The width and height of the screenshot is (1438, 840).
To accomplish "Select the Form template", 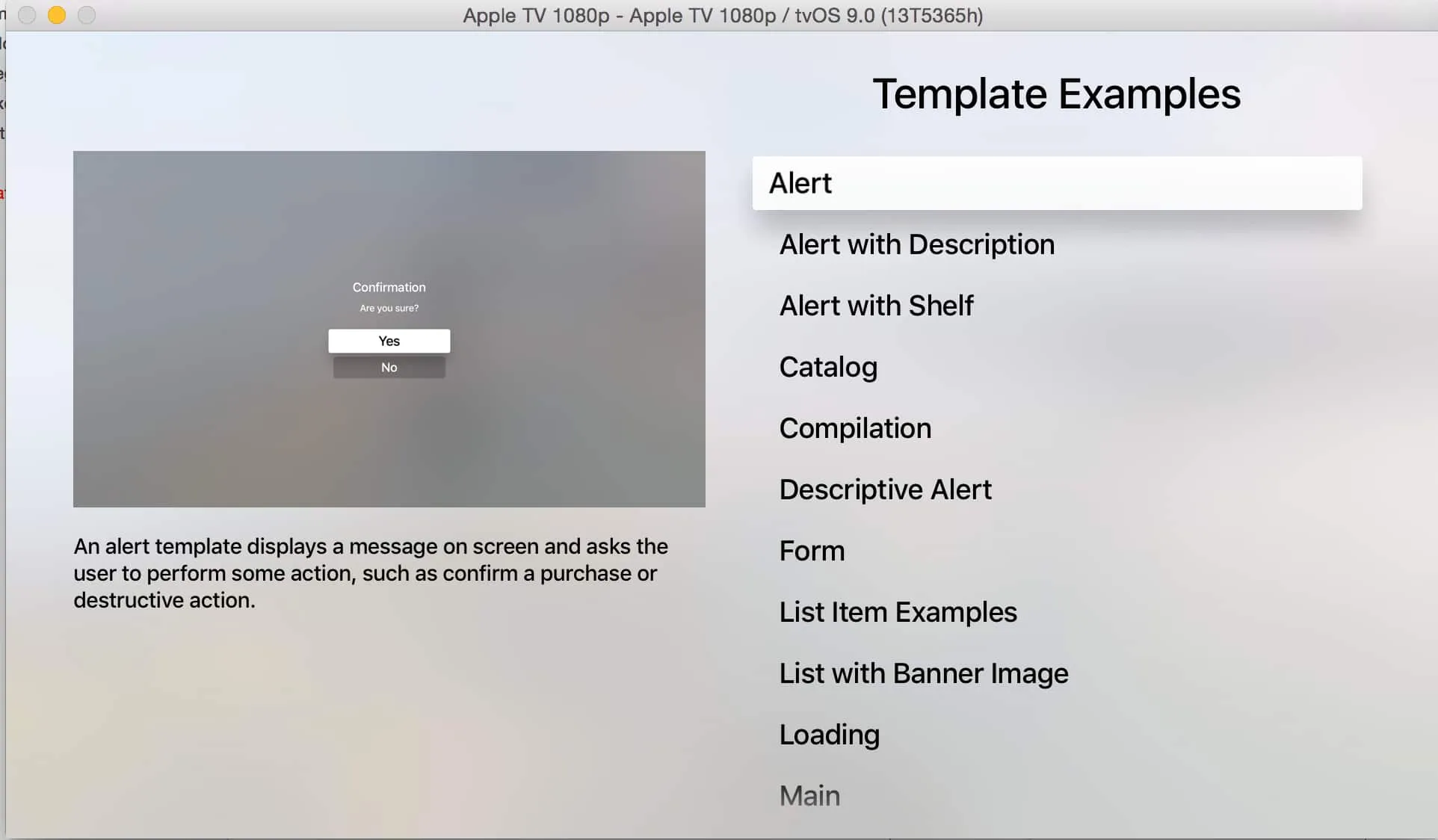I will pyautogui.click(x=812, y=551).
